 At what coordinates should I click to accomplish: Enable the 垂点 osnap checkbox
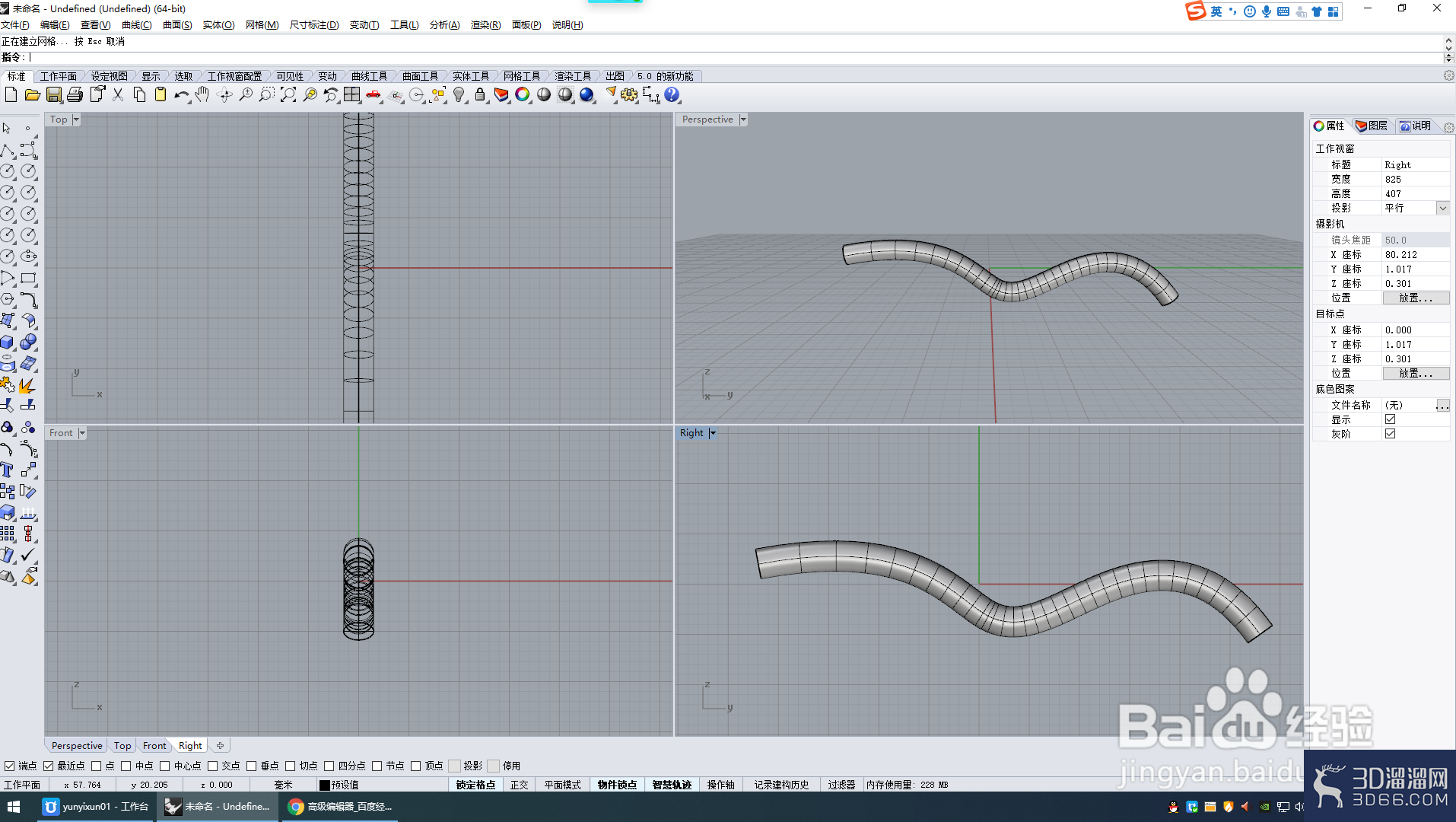tap(251, 766)
